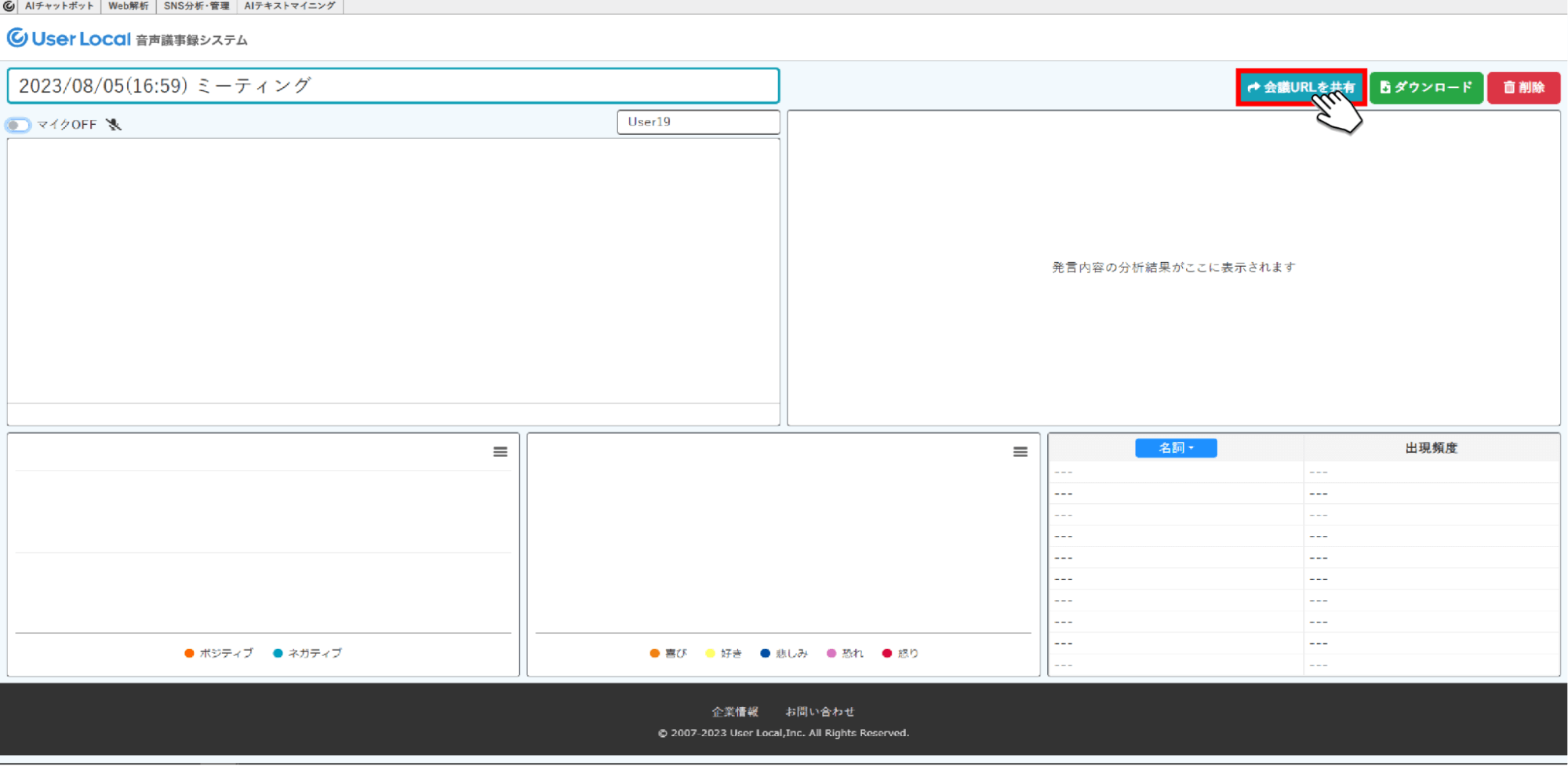Open the お問い合わせ footer link
1568x766 pixels.
(x=820, y=712)
